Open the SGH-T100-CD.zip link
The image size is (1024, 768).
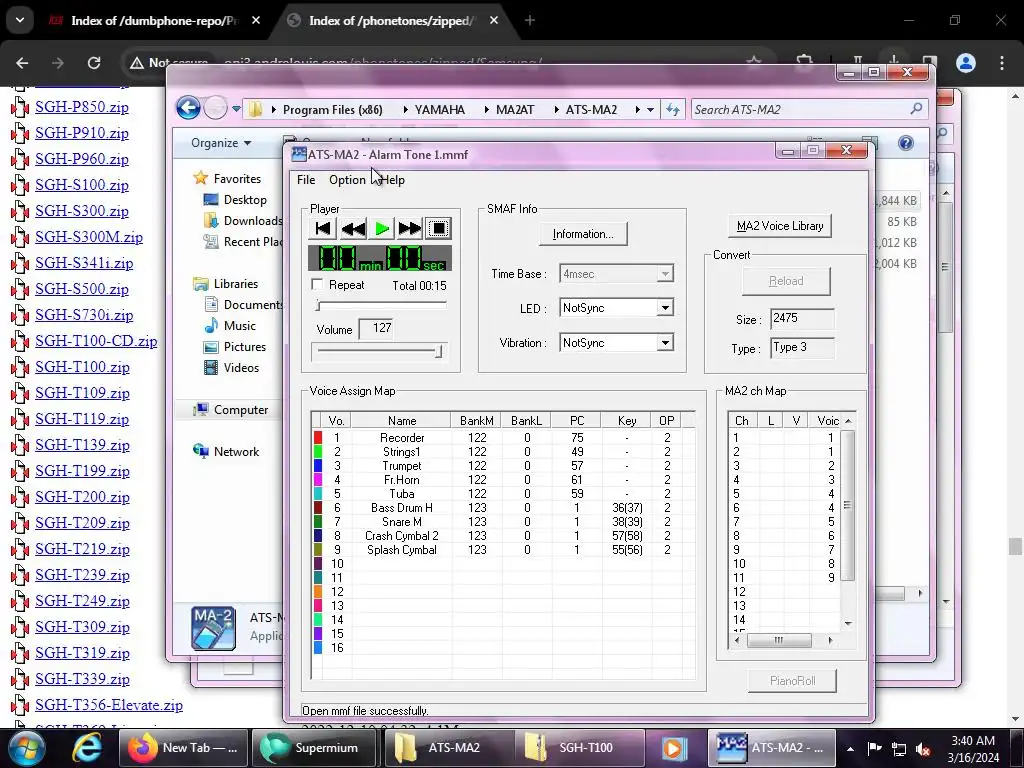coord(96,341)
